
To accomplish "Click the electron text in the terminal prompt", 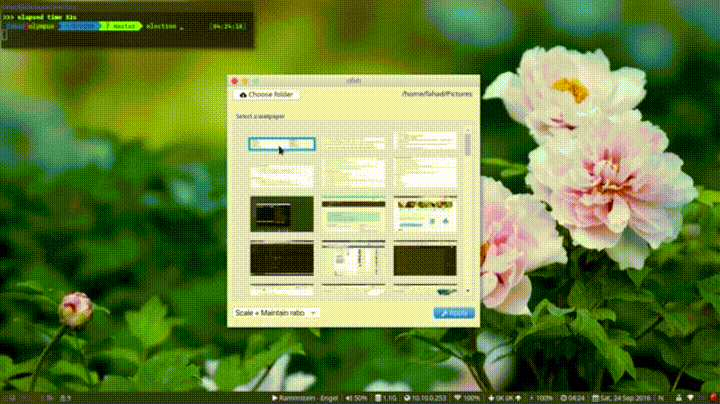I will 161,26.
